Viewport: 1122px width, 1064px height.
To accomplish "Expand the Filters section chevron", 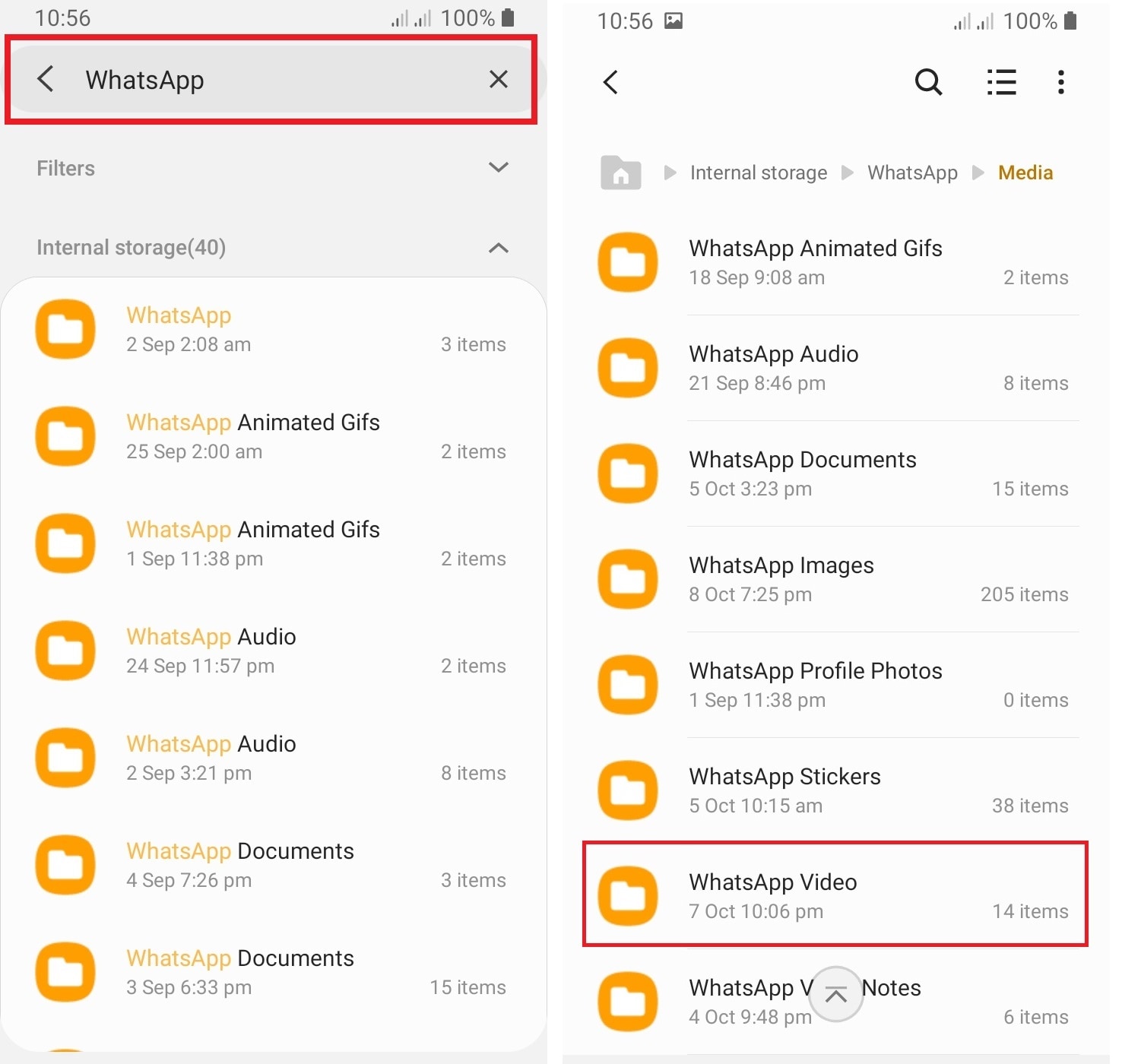I will (499, 168).
